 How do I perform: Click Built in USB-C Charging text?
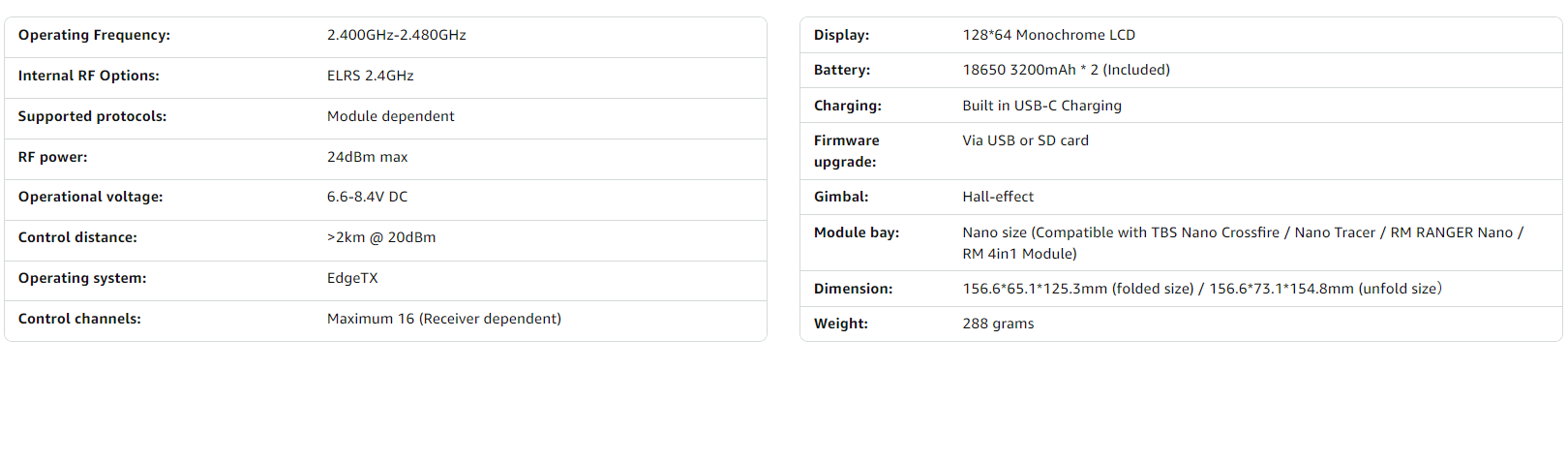[x=1041, y=106]
